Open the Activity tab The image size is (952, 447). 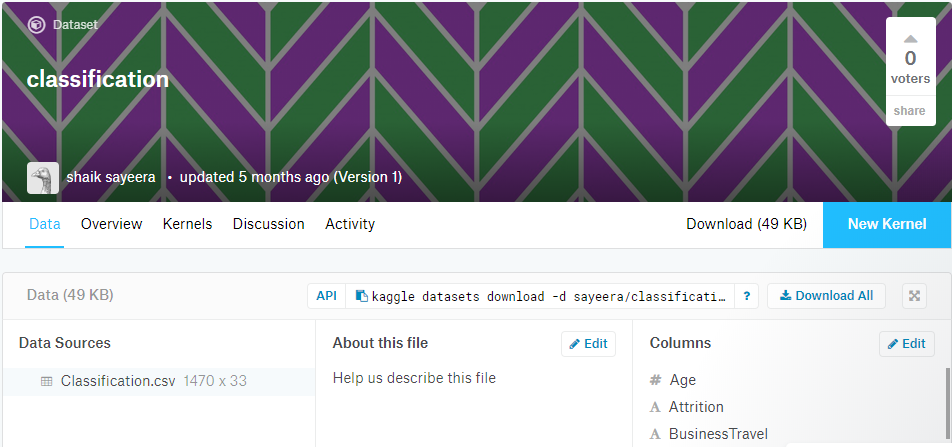(350, 224)
